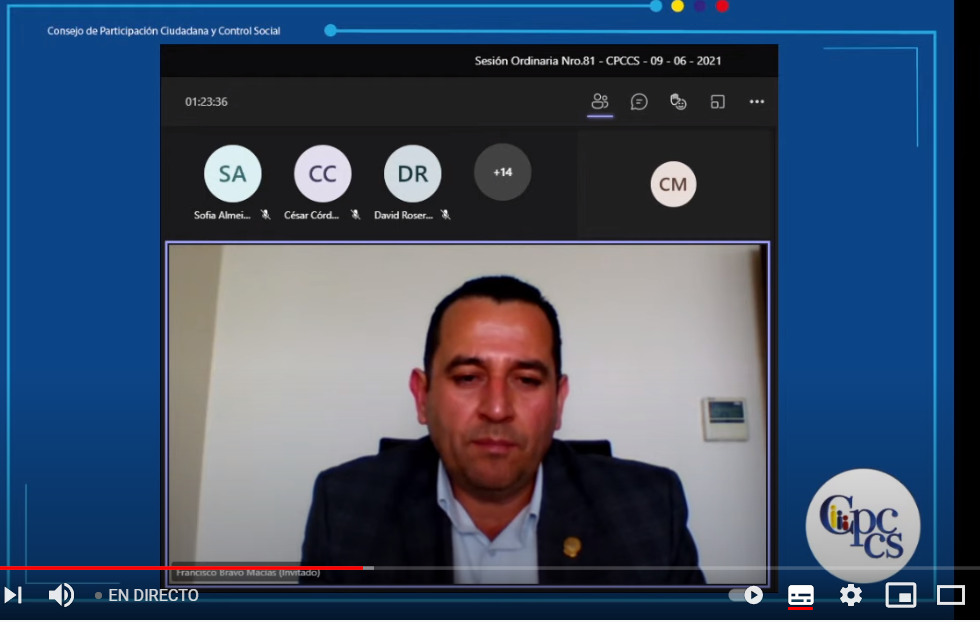The width and height of the screenshot is (980, 622).
Task: Click David Roser... muted microphone icon
Action: point(446,214)
